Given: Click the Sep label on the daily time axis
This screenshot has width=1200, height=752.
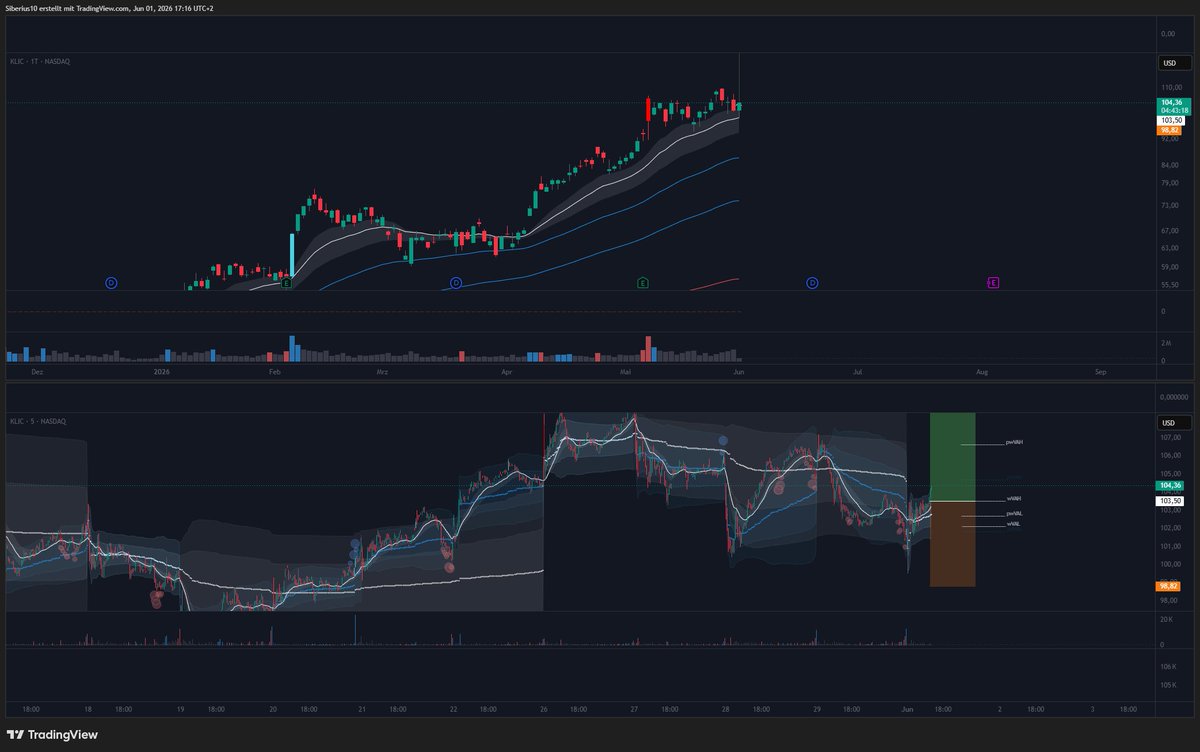Looking at the screenshot, I should pyautogui.click(x=1101, y=372).
